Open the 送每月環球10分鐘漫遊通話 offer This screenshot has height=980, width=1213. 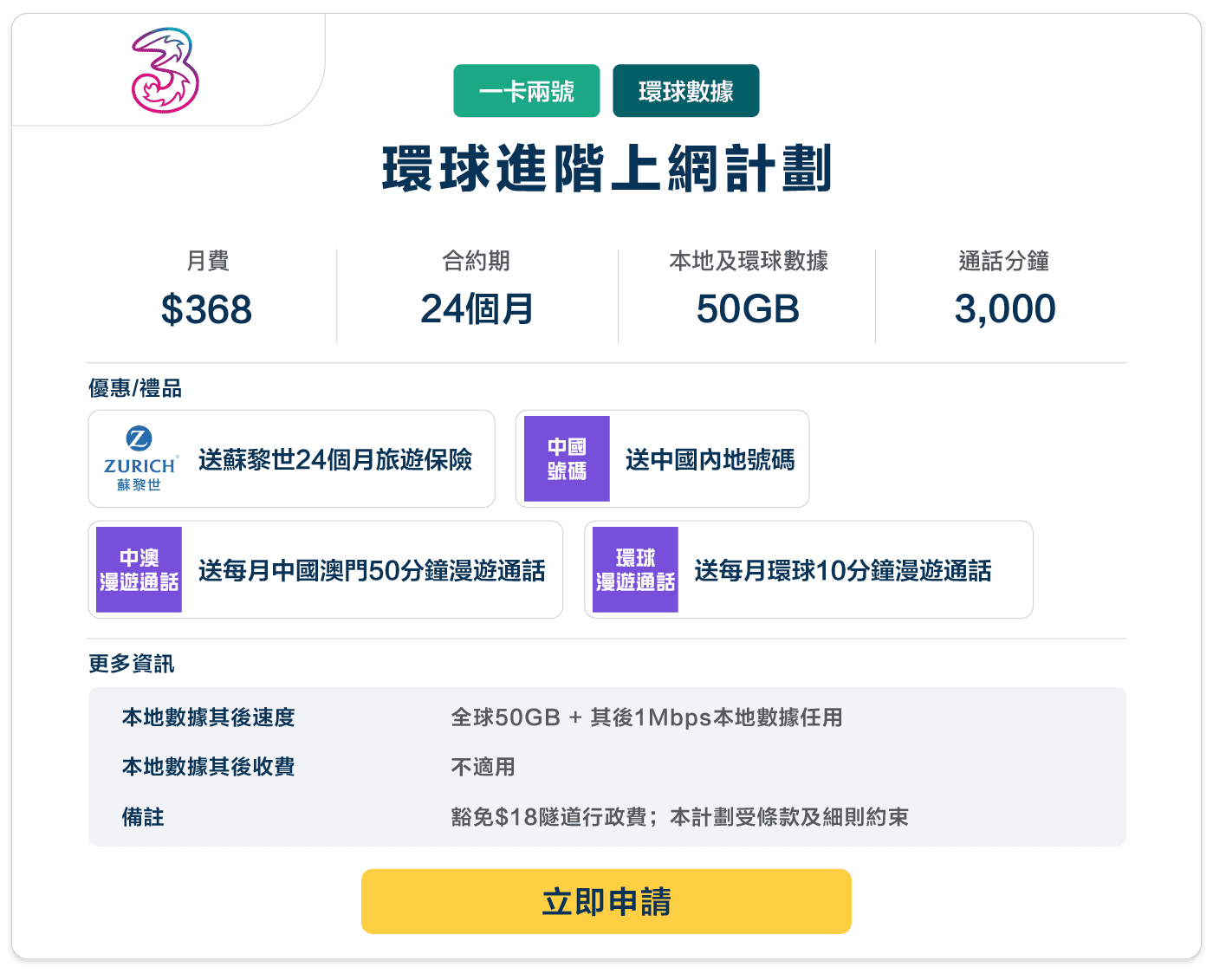(x=809, y=570)
